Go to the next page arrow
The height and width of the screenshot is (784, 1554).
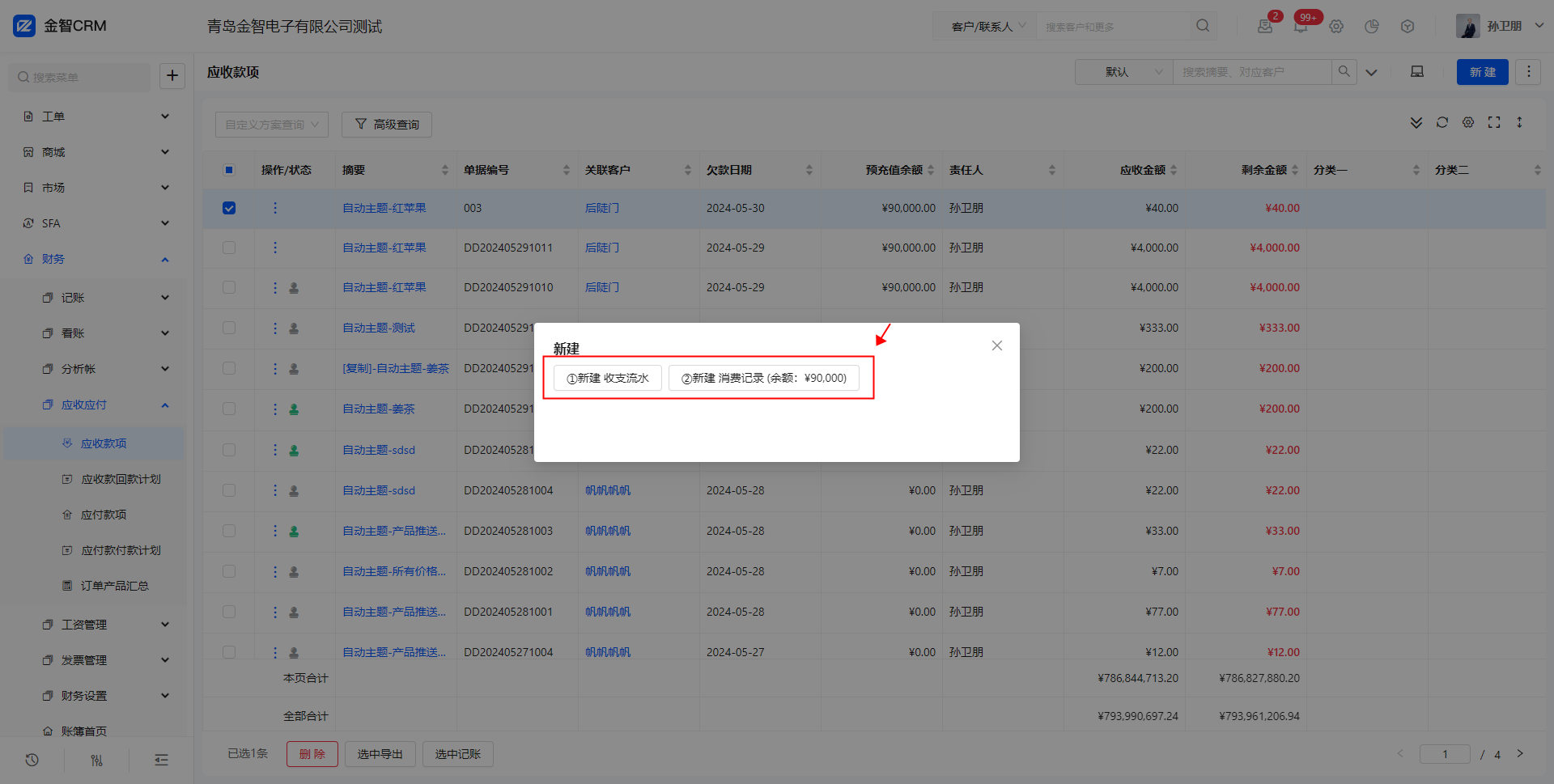[x=1520, y=753]
